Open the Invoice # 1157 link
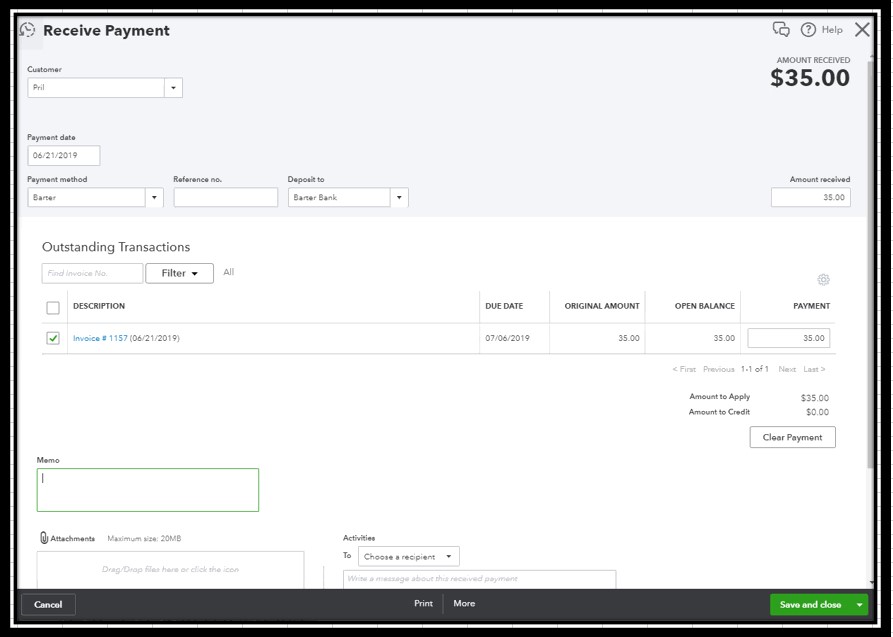Viewport: 893px width, 637px height. click(x=100, y=339)
